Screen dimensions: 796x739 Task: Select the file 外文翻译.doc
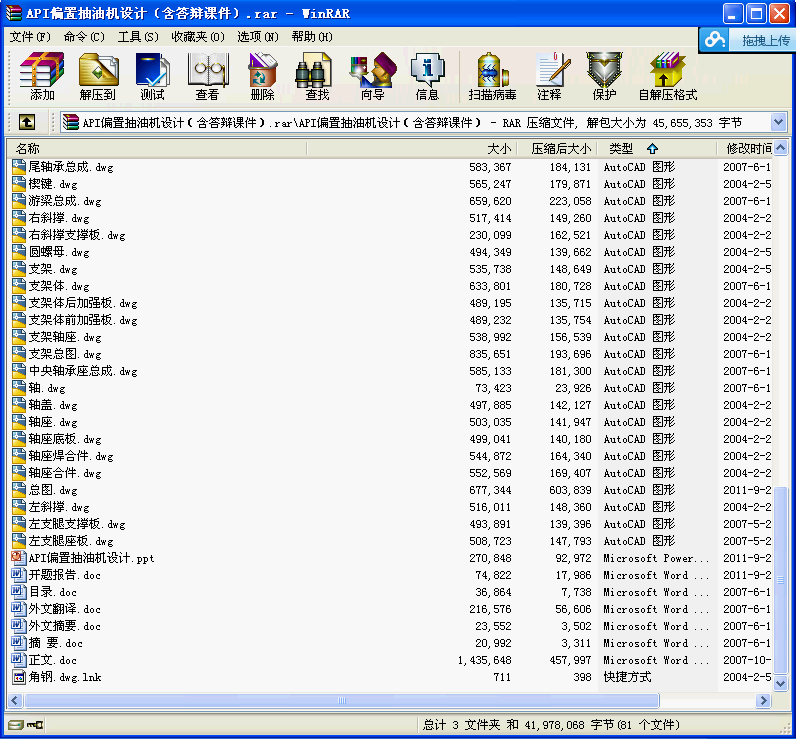click(x=64, y=609)
